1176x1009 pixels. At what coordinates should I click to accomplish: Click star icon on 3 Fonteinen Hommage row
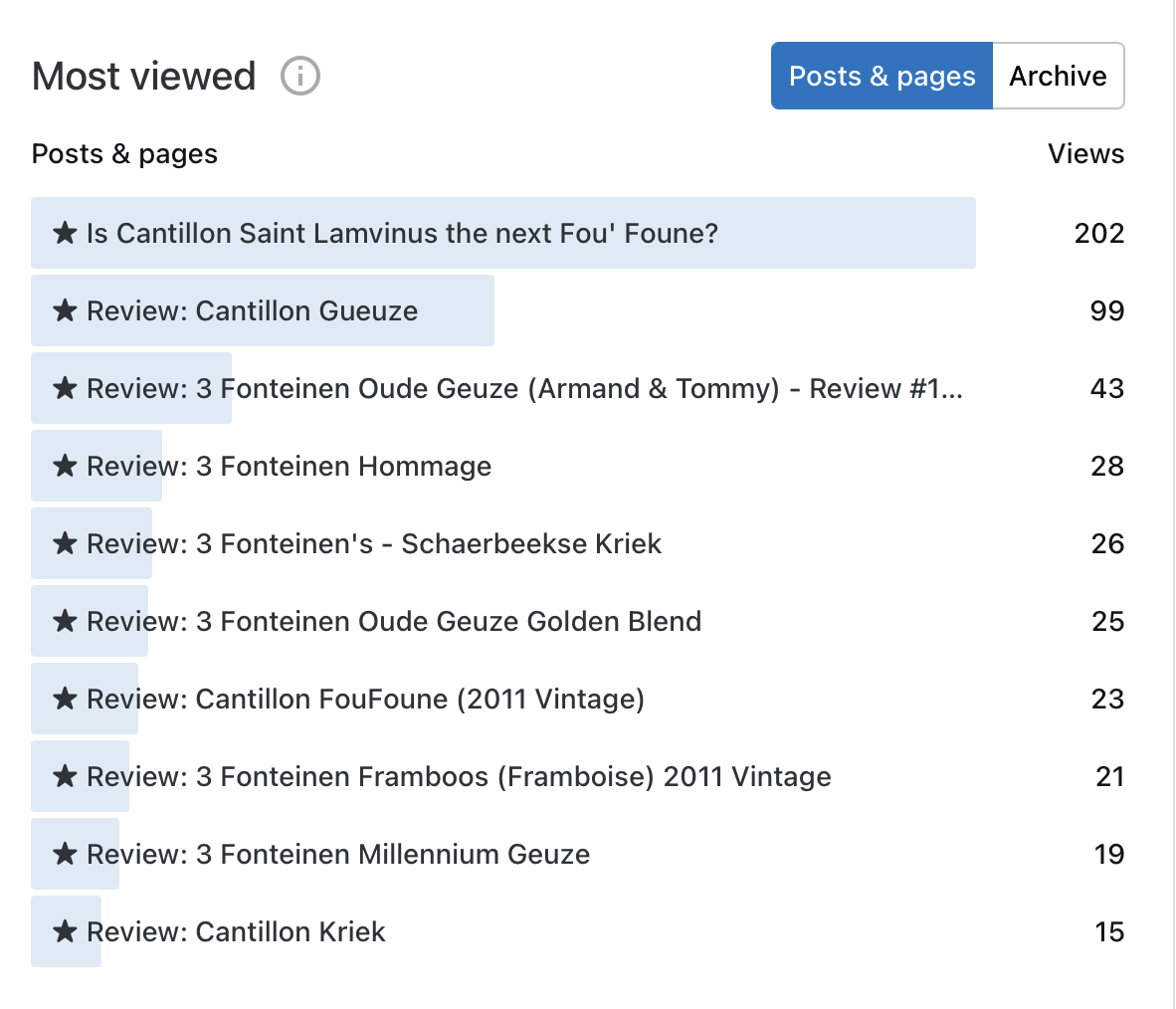[65, 466]
